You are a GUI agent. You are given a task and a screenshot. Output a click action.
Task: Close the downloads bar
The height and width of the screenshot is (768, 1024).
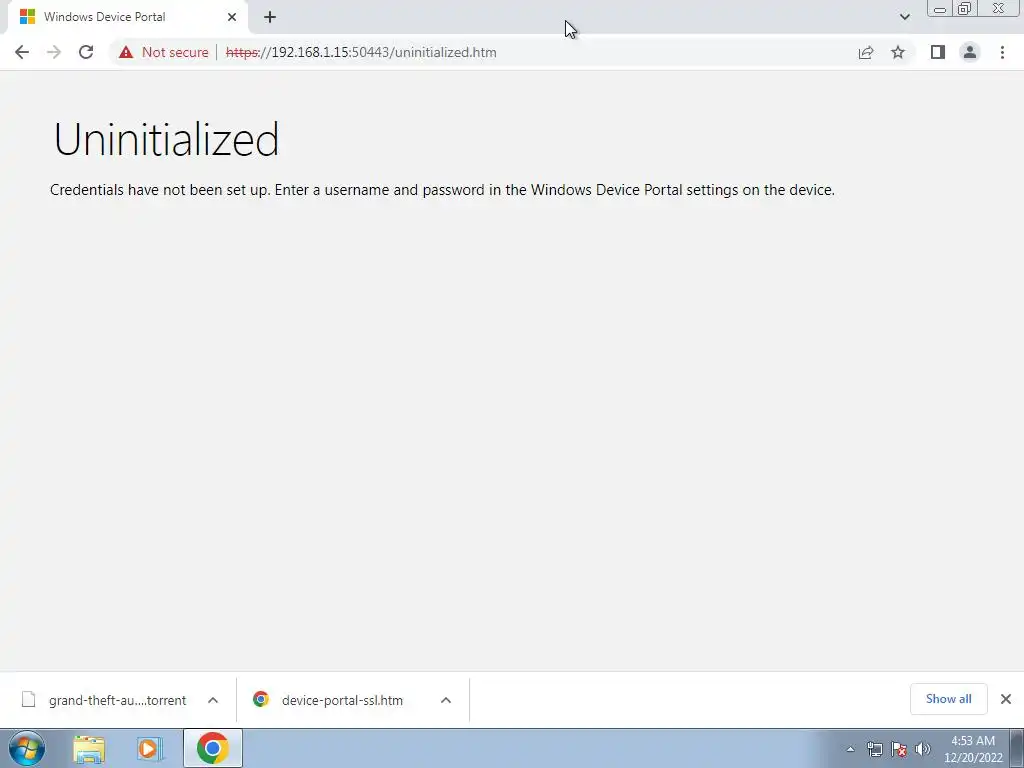[x=1006, y=699]
